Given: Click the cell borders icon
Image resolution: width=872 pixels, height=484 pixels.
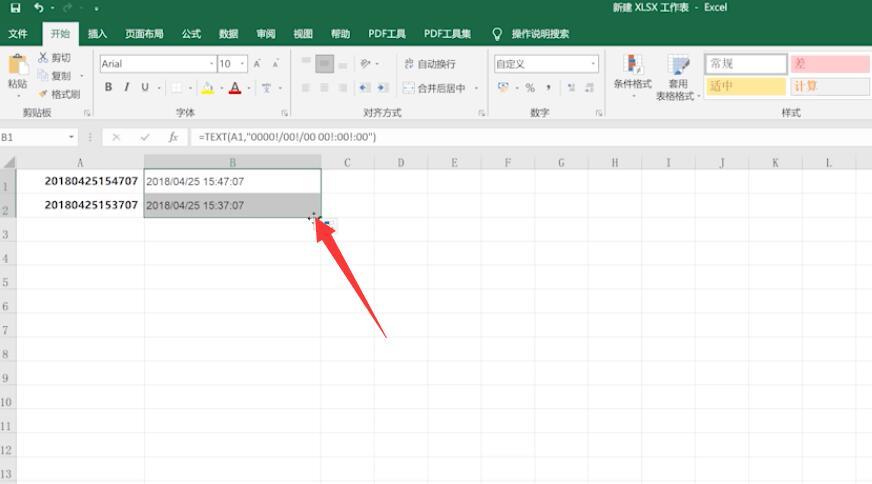Looking at the screenshot, I should 176,88.
